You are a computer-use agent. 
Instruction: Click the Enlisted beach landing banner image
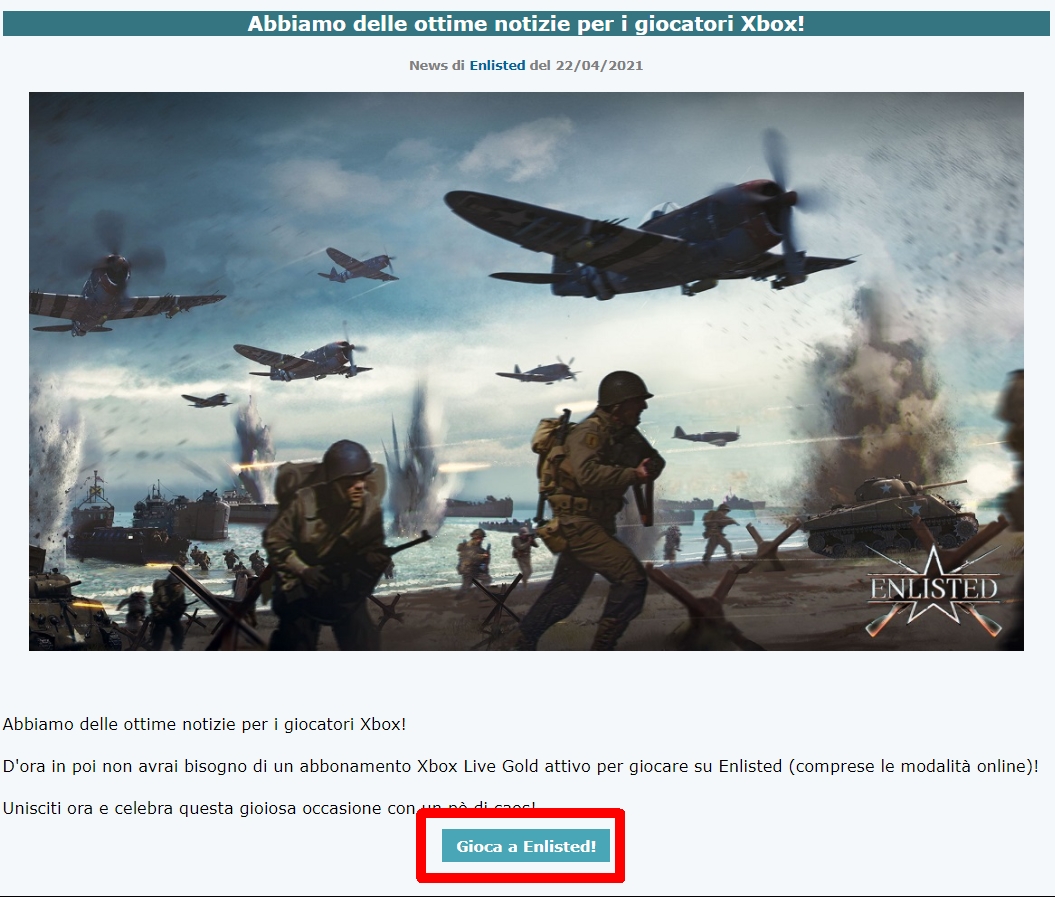click(526, 371)
